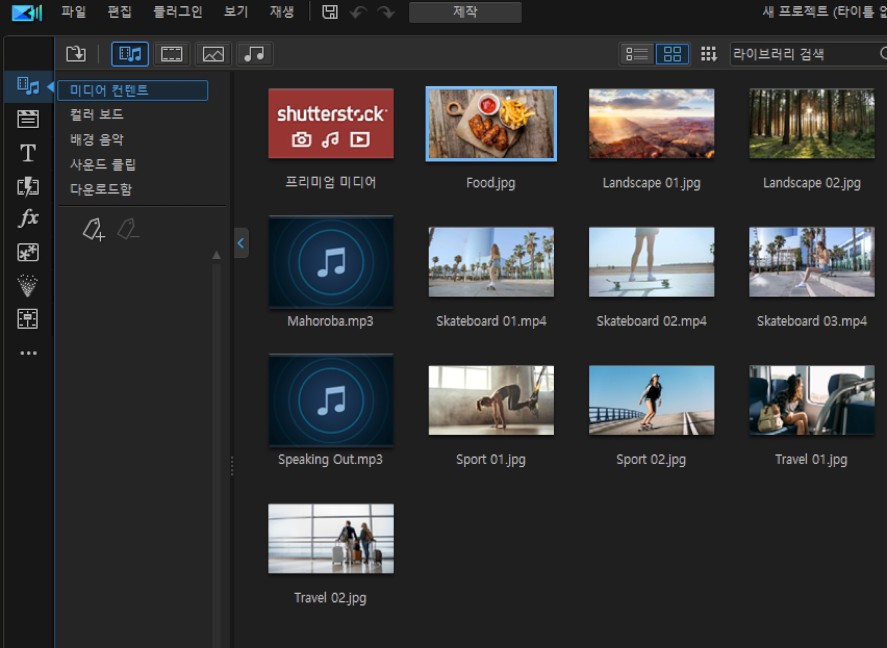Click the tag list scroll-up arrow
The height and width of the screenshot is (648, 887).
pyautogui.click(x=216, y=256)
